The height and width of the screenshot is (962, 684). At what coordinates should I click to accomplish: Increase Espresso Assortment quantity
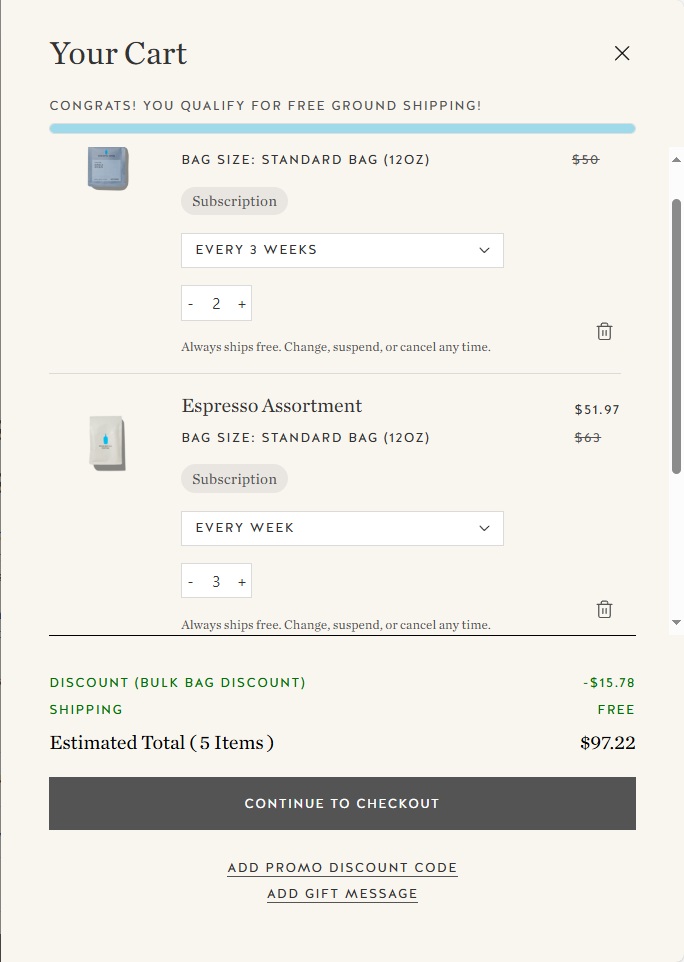coord(242,581)
